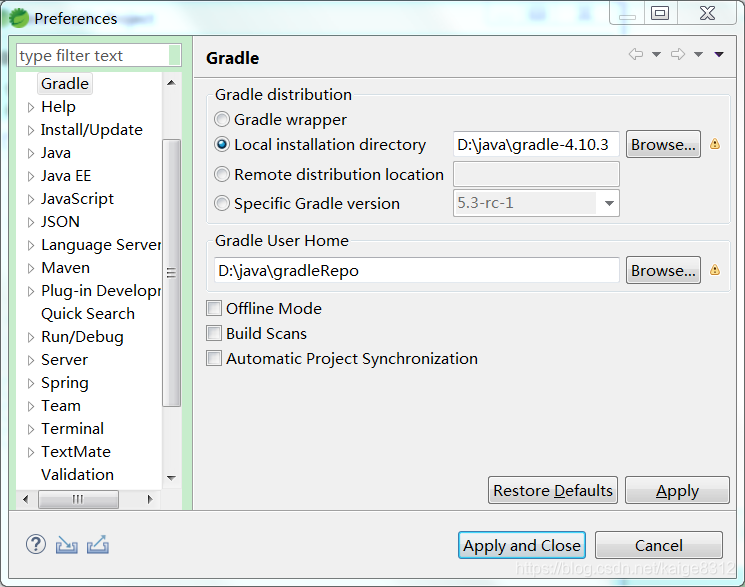Open the back history dropdown arrow
The height and width of the screenshot is (587, 745).
pyautogui.click(x=656, y=55)
